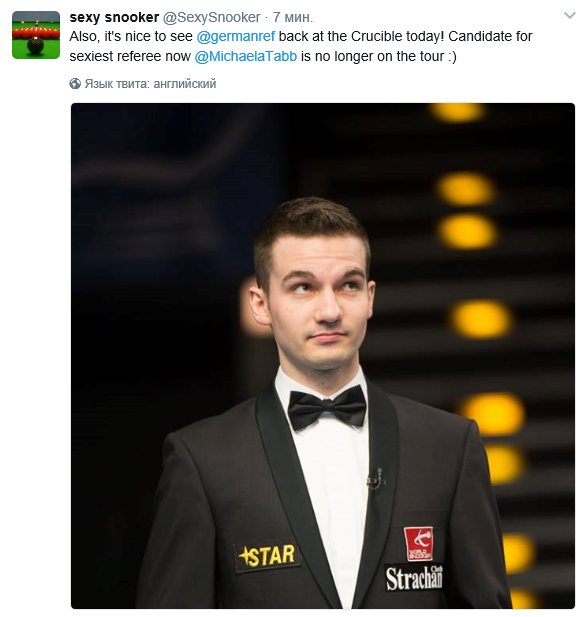Open the attached referee photo
The image size is (586, 617).
click(323, 356)
